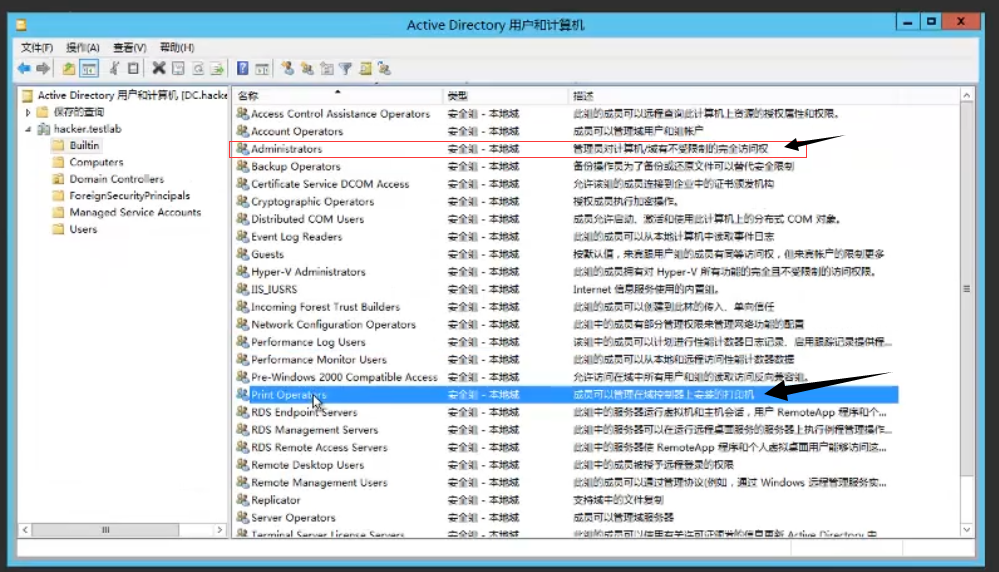This screenshot has width=999, height=572.
Task: Select the 保存的查询 tree node
Action: tap(78, 112)
